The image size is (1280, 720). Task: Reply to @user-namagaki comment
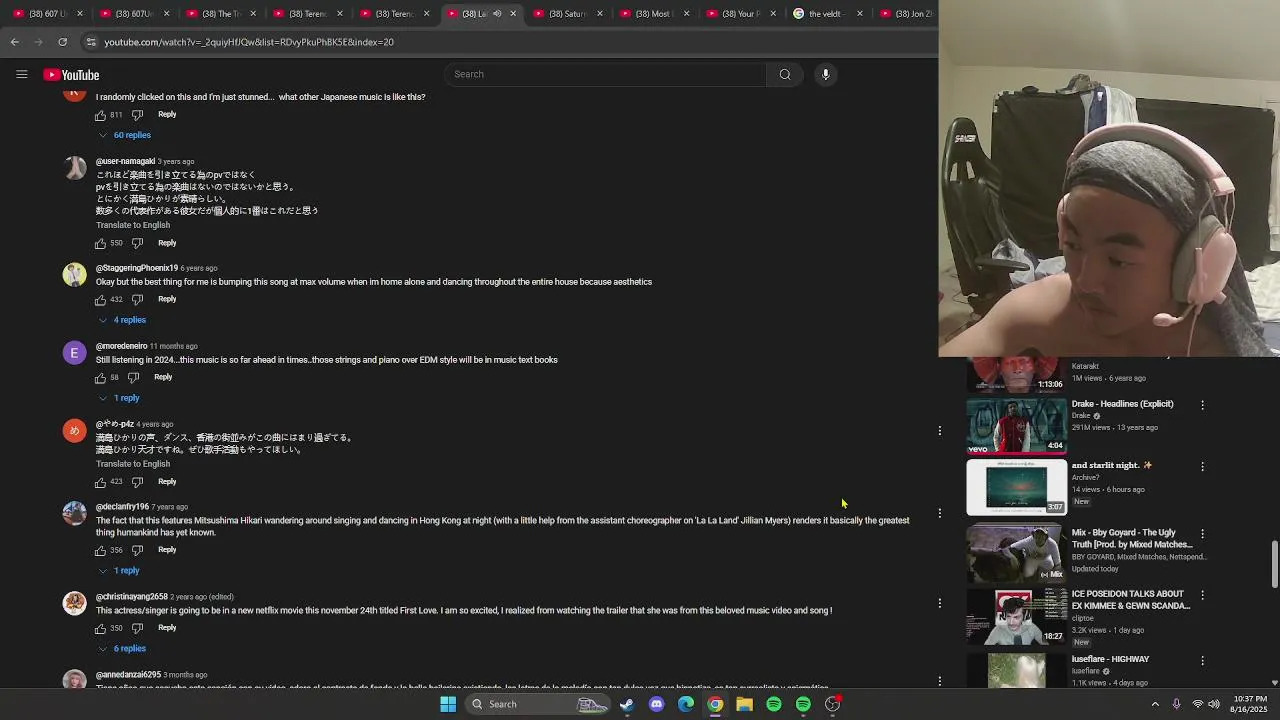[x=167, y=243]
